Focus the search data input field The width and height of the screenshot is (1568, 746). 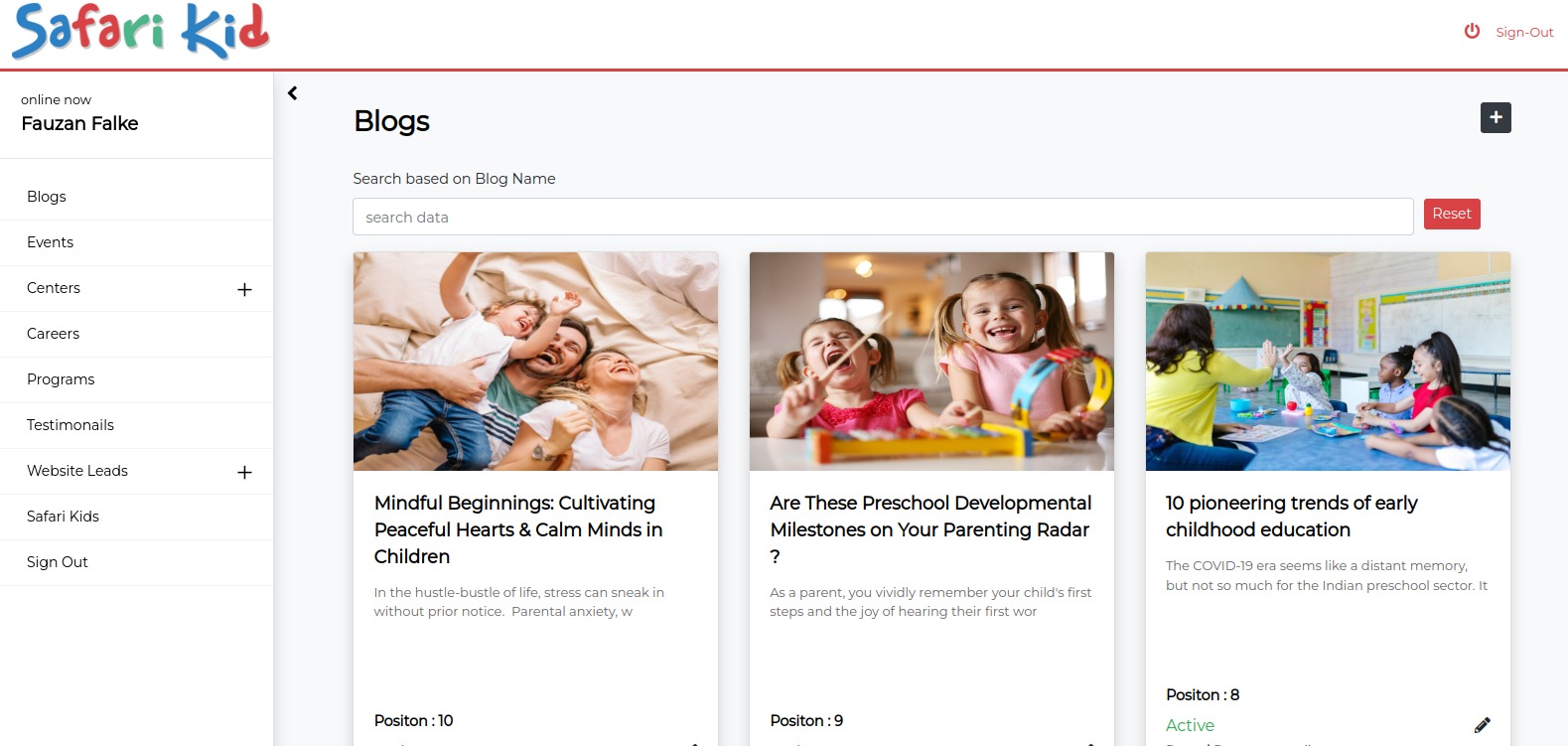point(883,217)
